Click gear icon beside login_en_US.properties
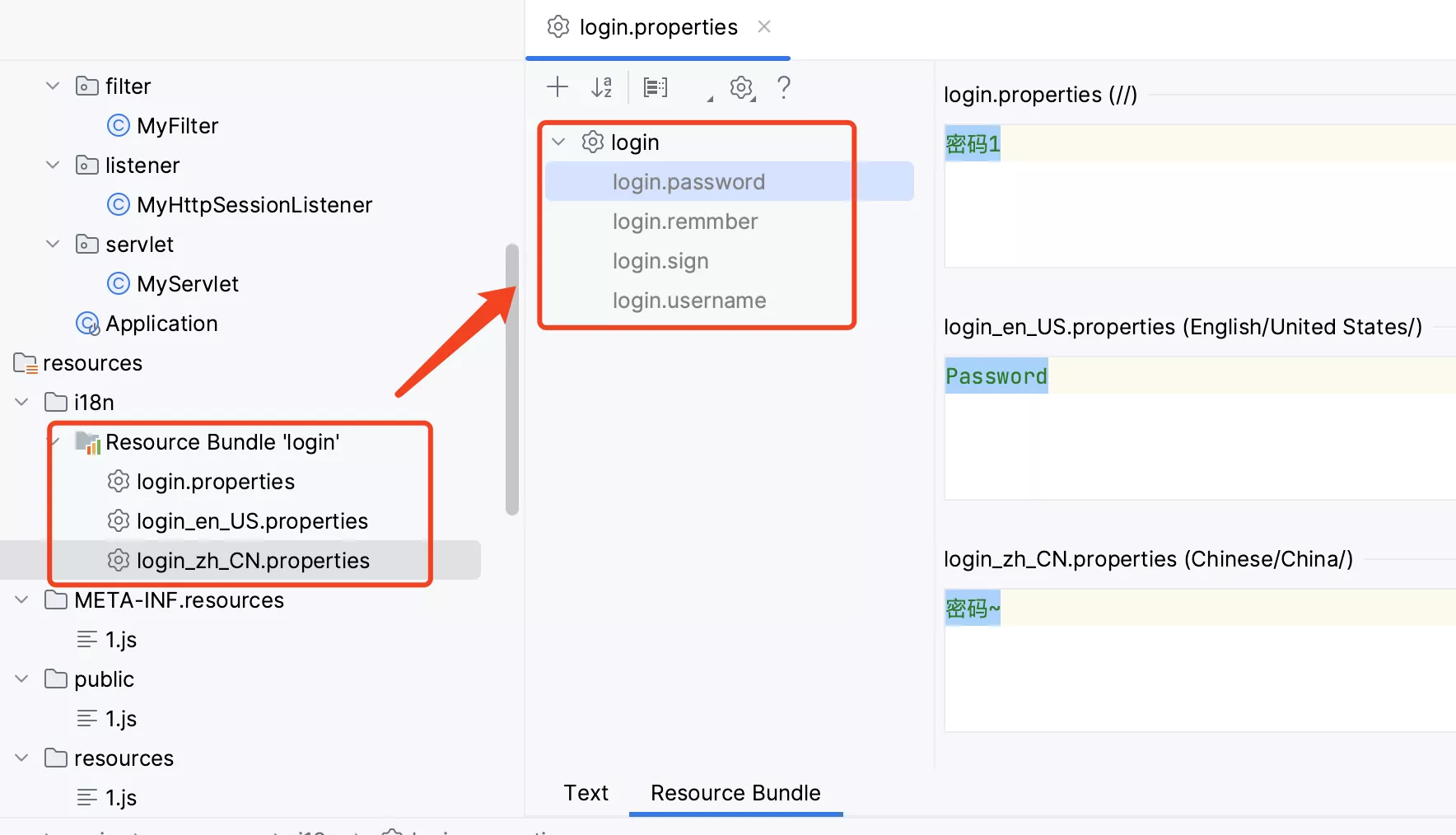Viewport: 1456px width, 835px height. (119, 520)
